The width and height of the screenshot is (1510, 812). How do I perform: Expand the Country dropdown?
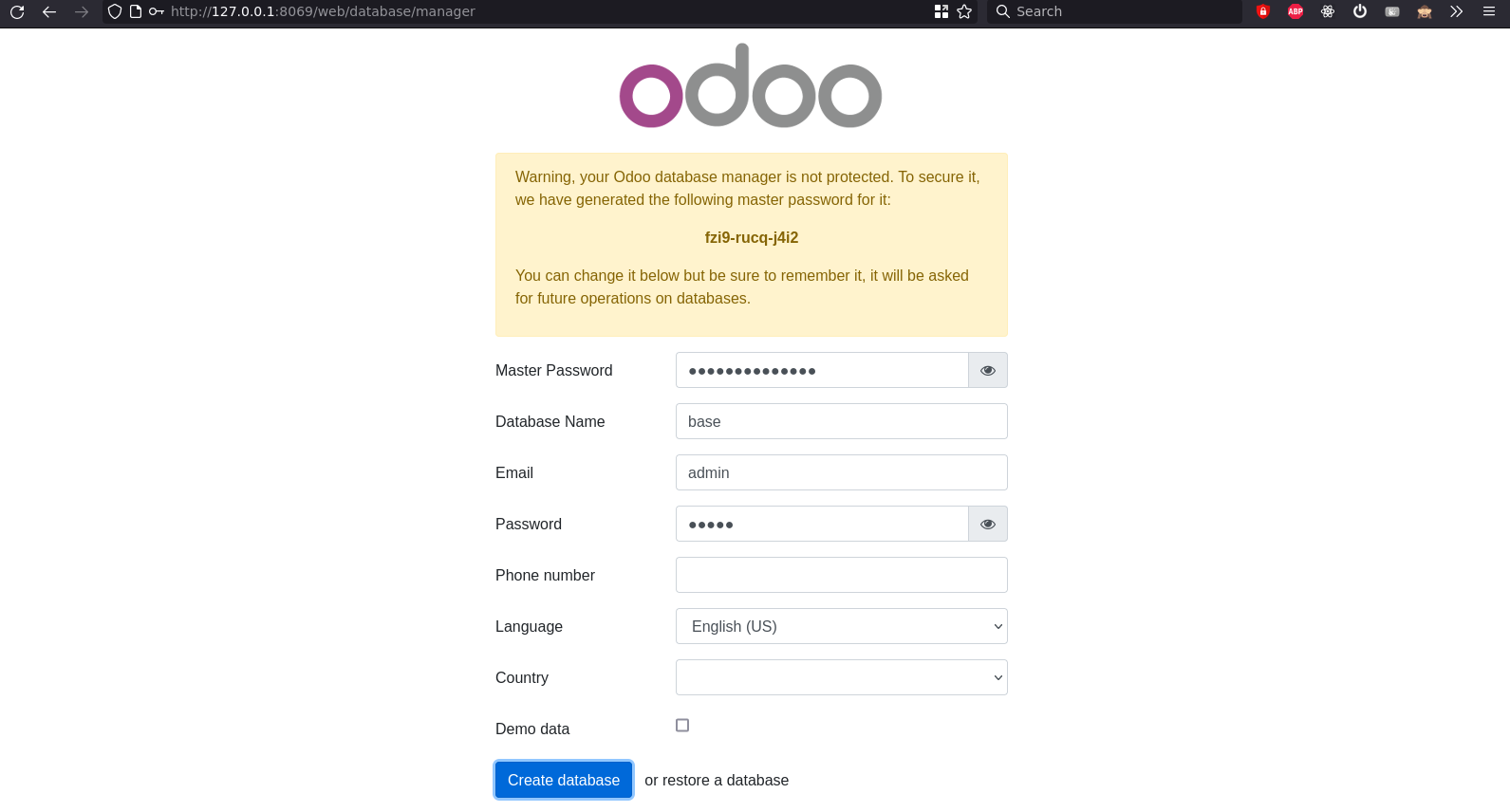(x=841, y=677)
